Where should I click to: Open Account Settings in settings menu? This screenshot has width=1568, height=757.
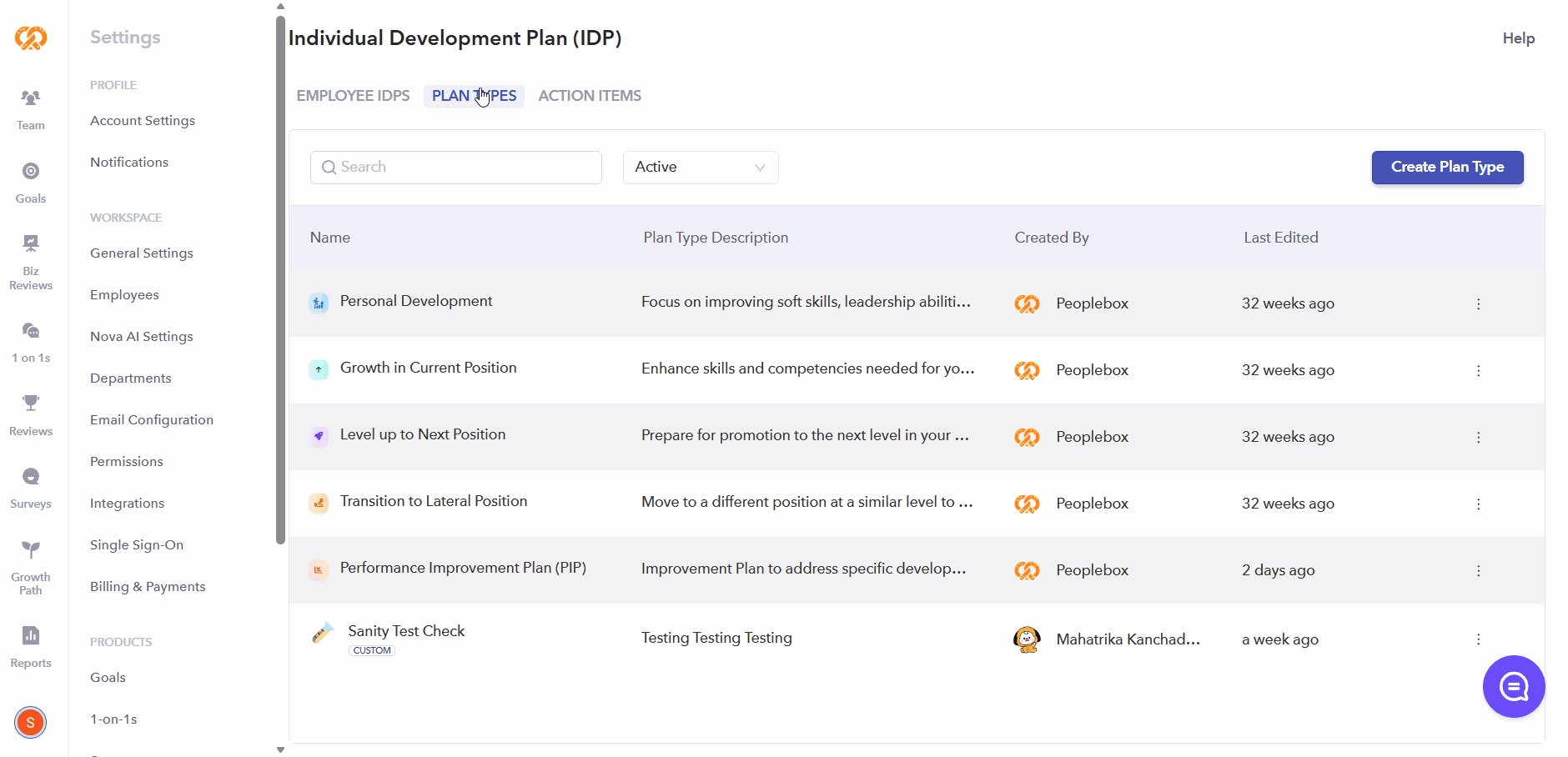[143, 121]
